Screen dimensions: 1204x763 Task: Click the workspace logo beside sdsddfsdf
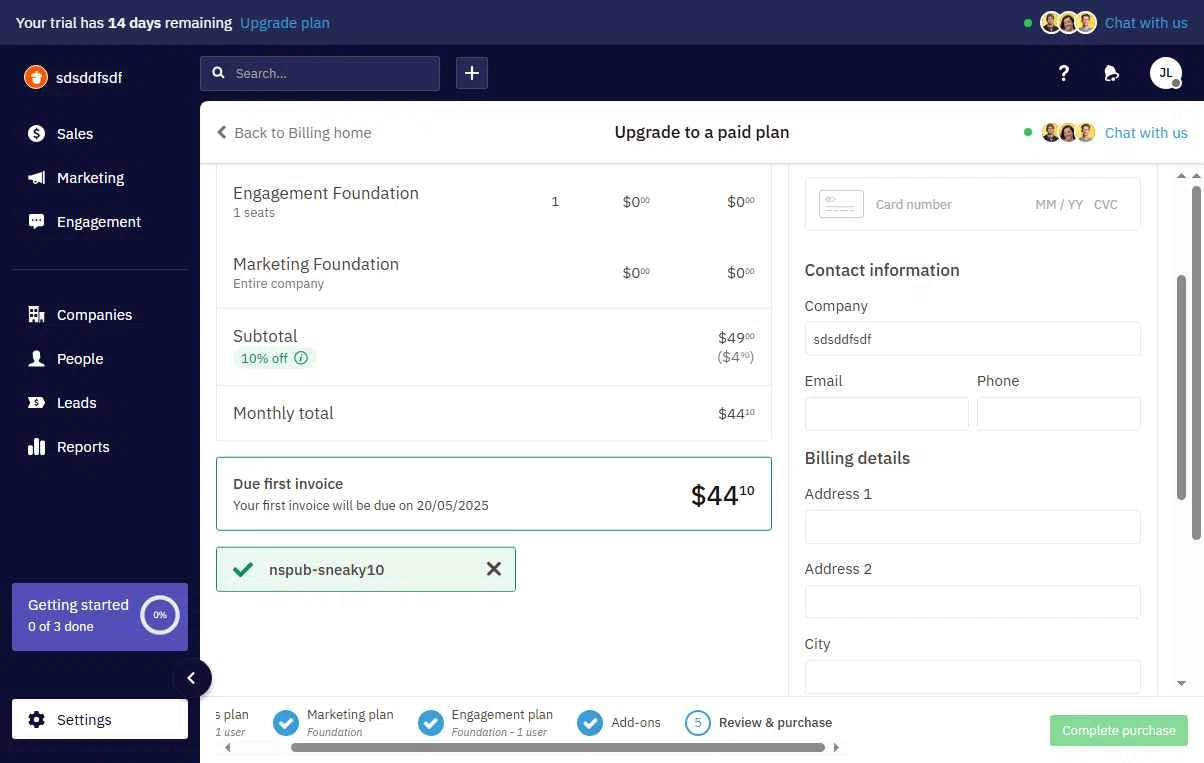pos(36,77)
